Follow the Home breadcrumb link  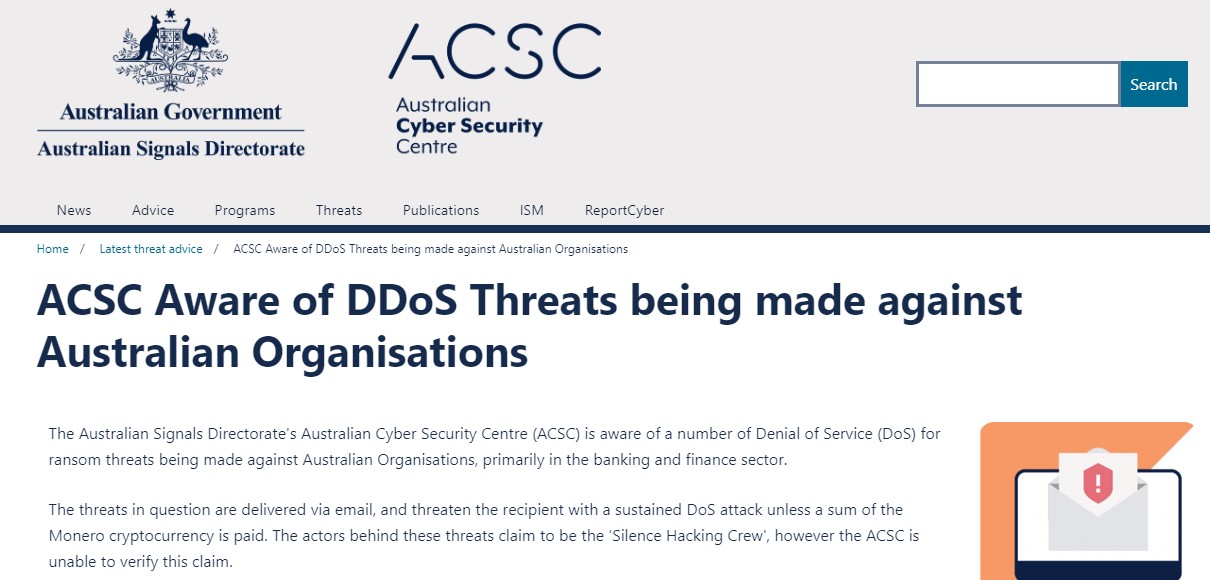click(x=53, y=249)
